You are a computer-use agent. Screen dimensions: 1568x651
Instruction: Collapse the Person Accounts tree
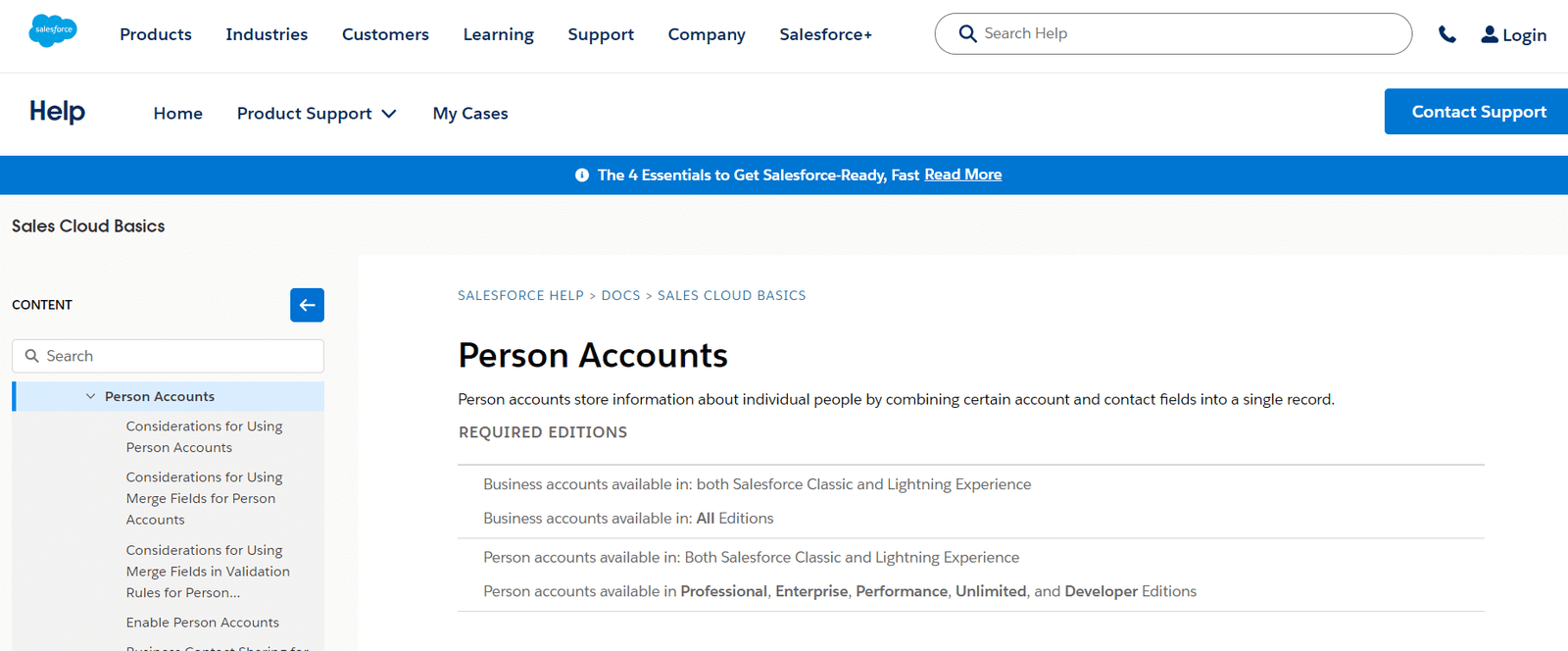coord(89,396)
